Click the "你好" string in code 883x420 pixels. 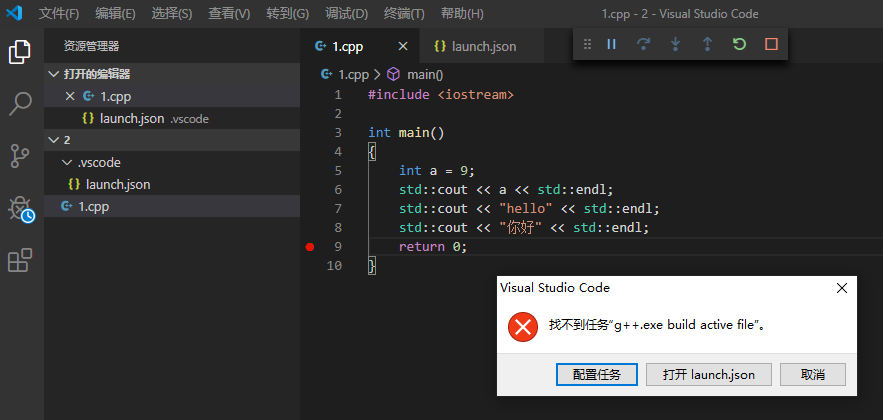521,227
